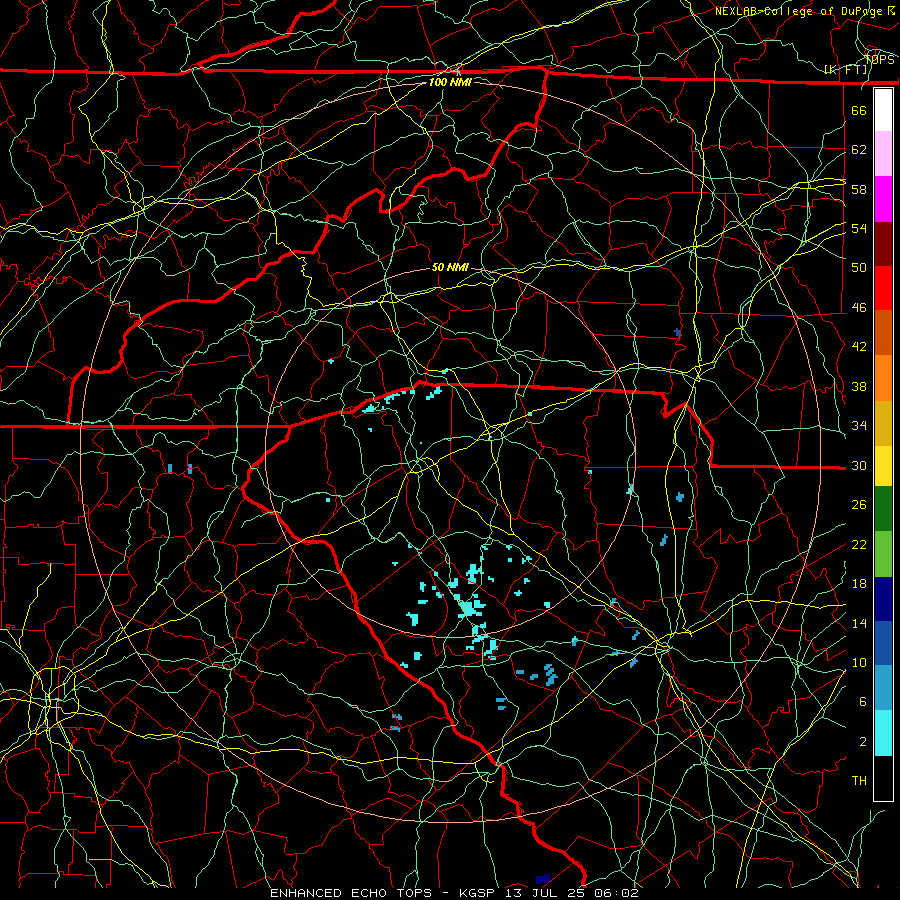The height and width of the screenshot is (900, 900).
Task: Click the magenta legend swatch near 58
Action: 883,199
